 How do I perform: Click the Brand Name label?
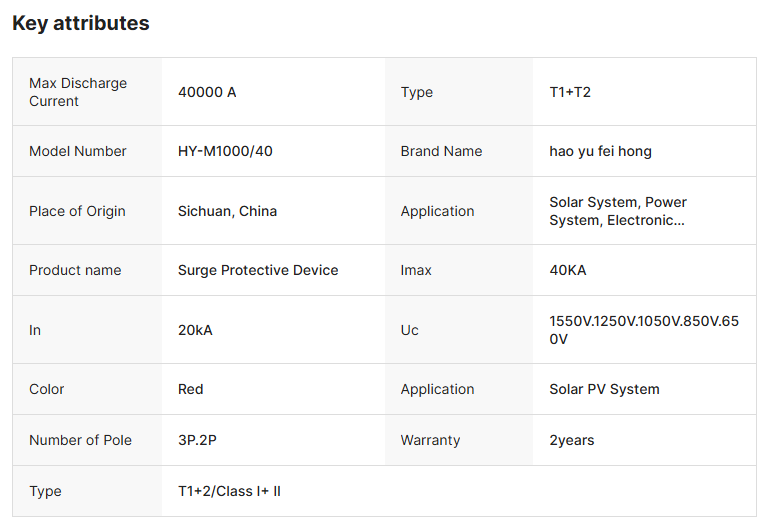coord(441,151)
